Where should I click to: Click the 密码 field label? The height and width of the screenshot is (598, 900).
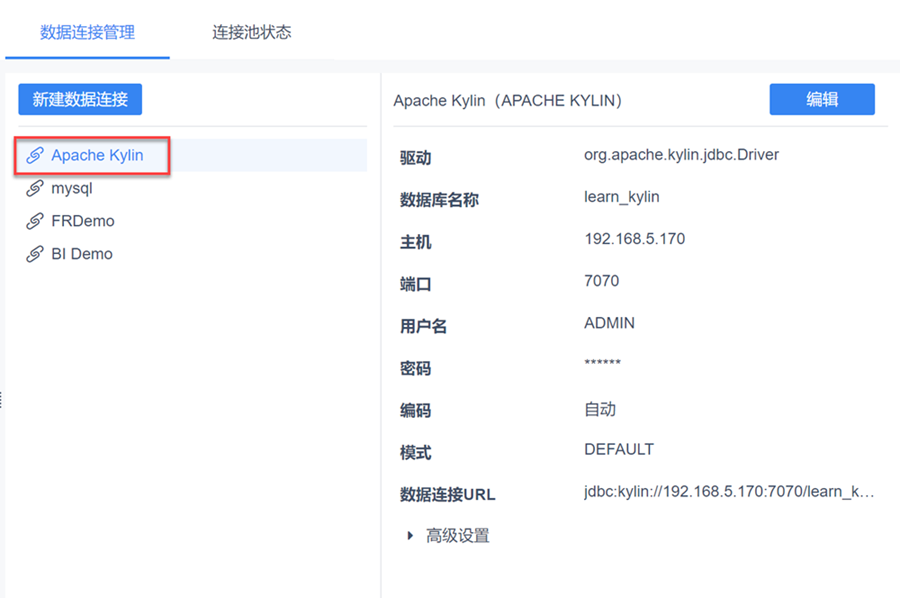click(x=416, y=368)
